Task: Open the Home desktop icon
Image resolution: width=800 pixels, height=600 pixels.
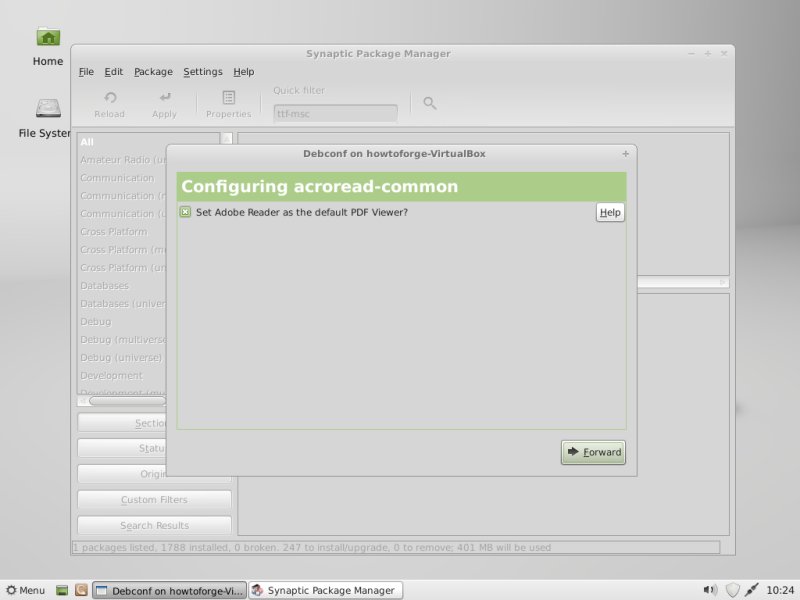Action: pyautogui.click(x=48, y=46)
